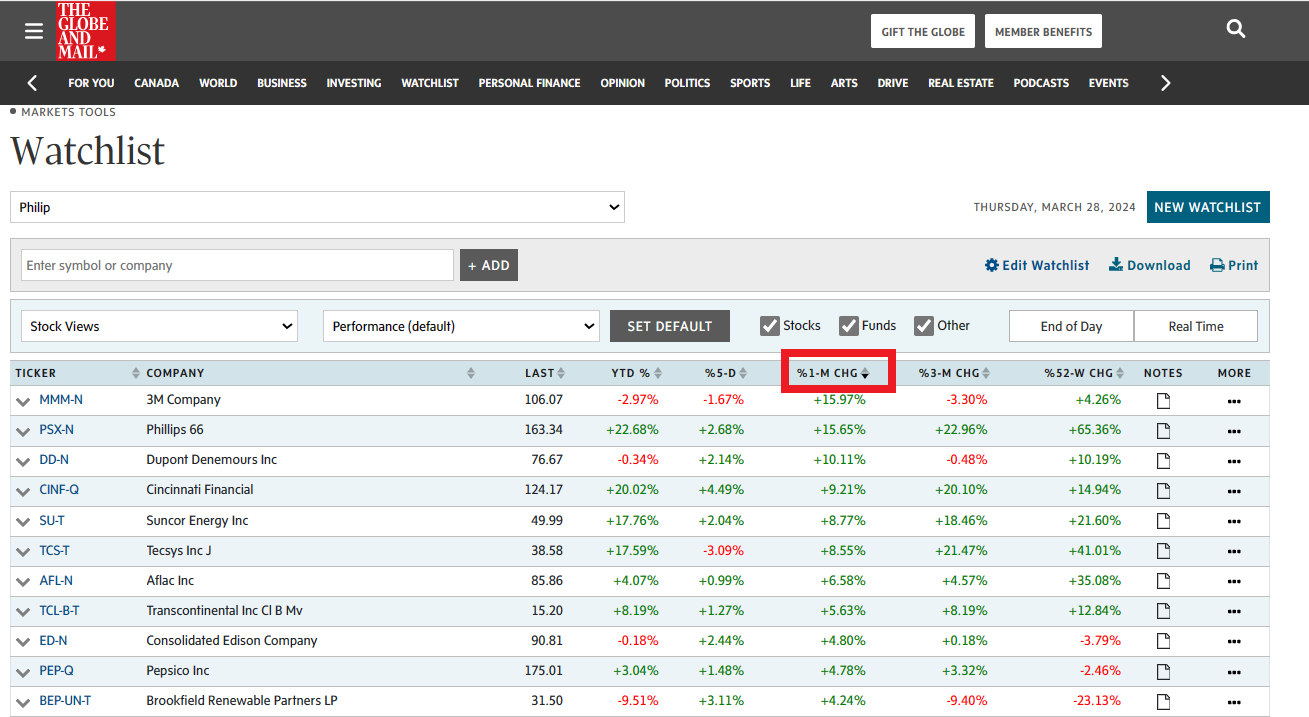Switch to the Real Time tab
The image size is (1309, 717).
(x=1195, y=326)
